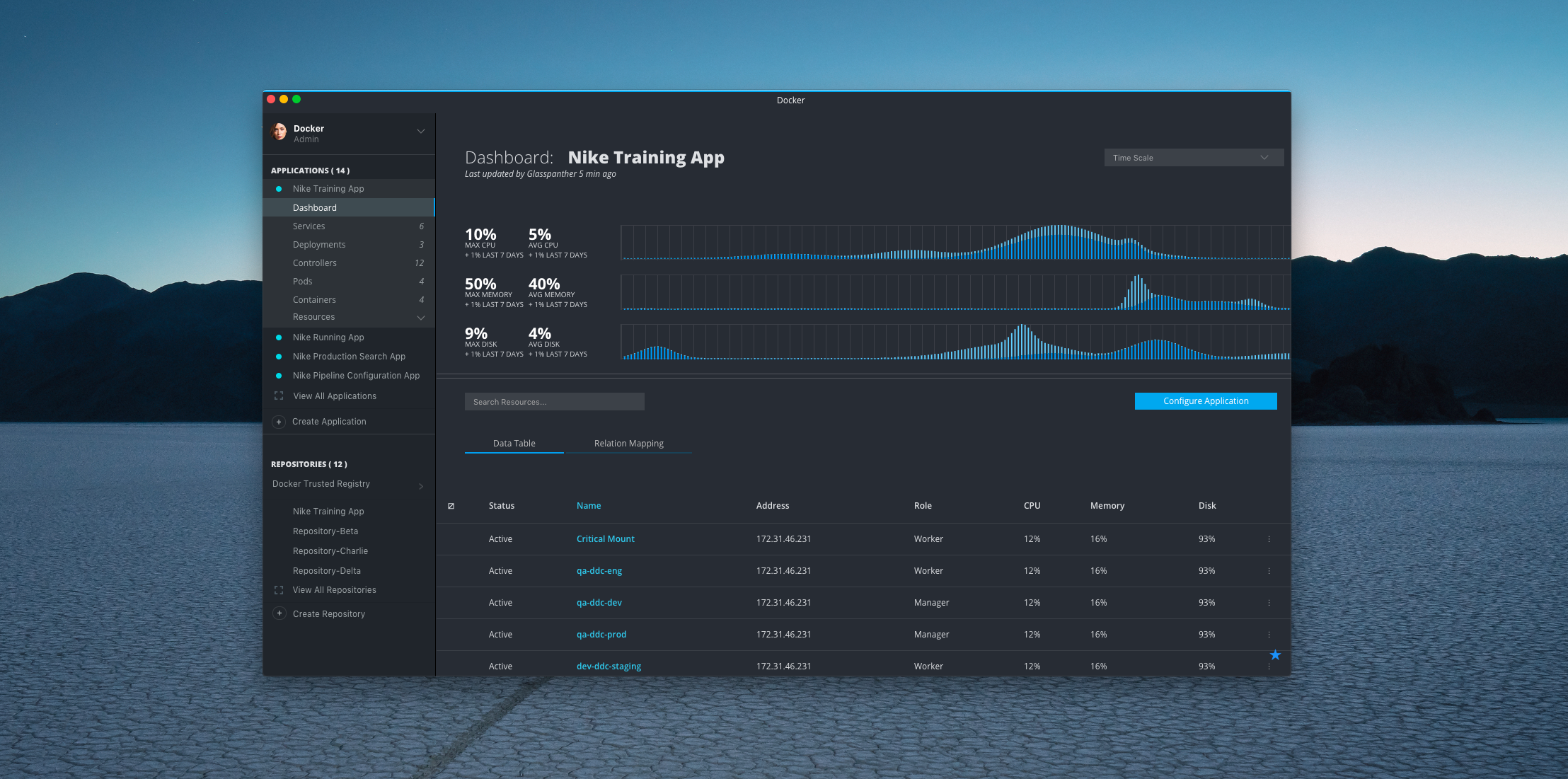Click the memory usage histogram chart

click(955, 292)
